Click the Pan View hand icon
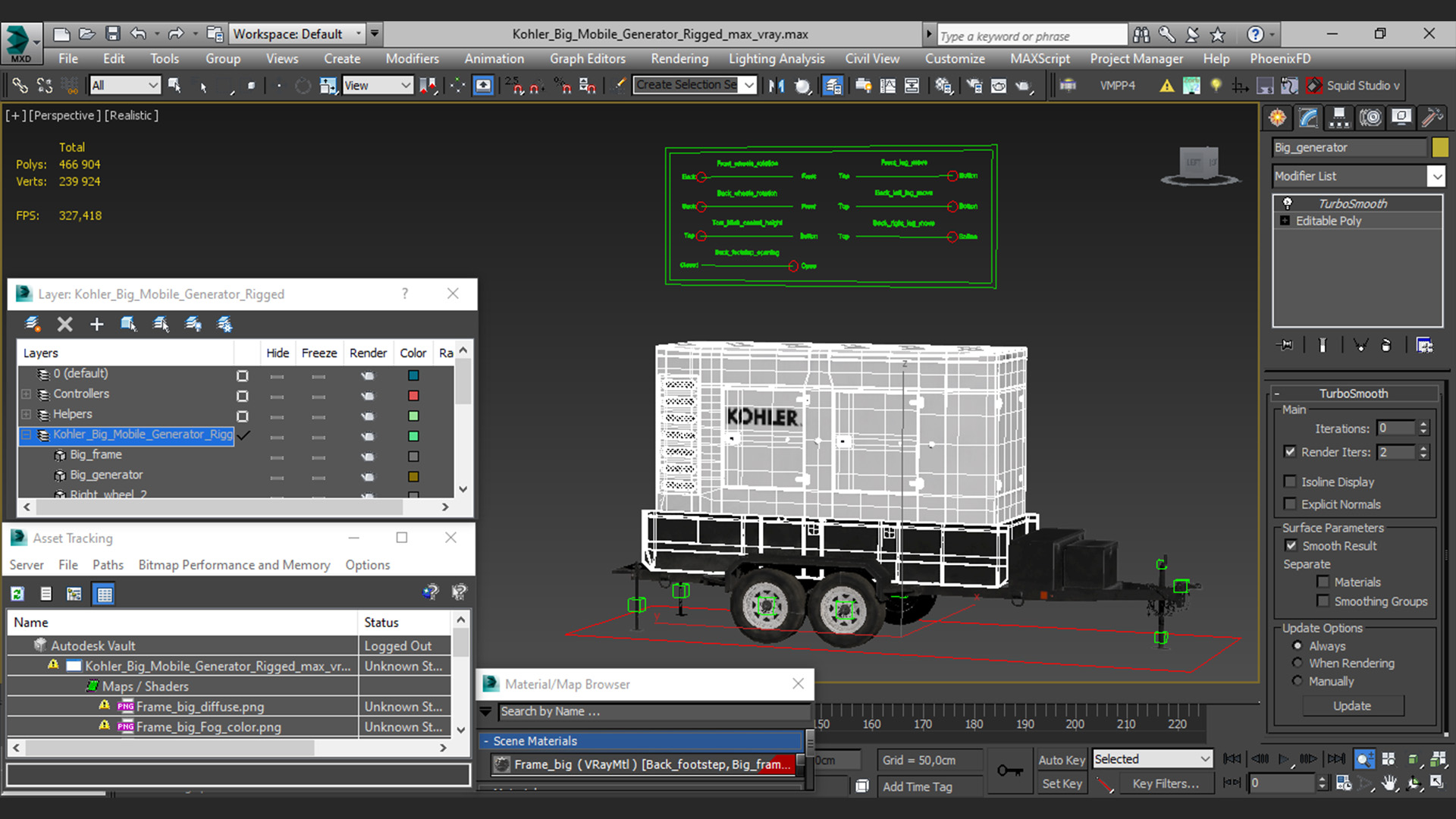 tap(1389, 783)
